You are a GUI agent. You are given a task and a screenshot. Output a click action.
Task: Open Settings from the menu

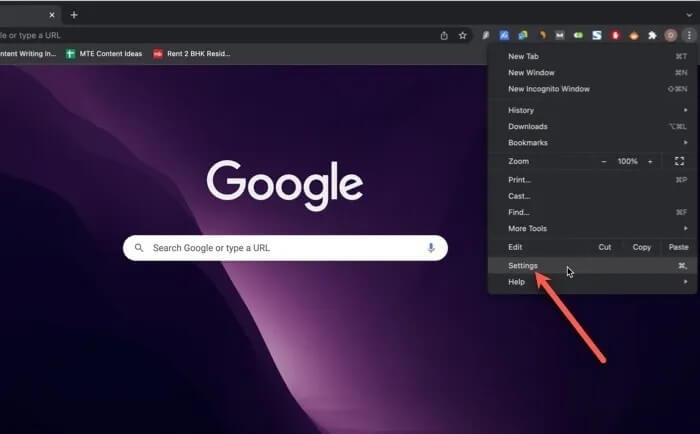[x=592, y=266]
